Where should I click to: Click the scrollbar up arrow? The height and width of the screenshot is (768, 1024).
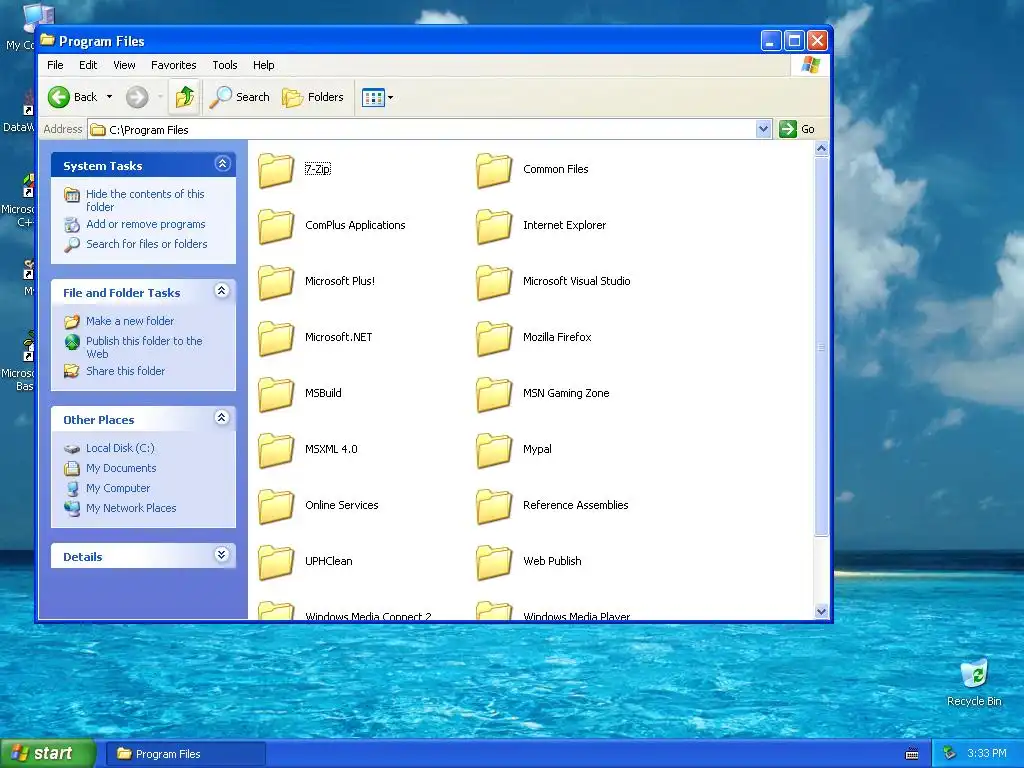point(822,149)
